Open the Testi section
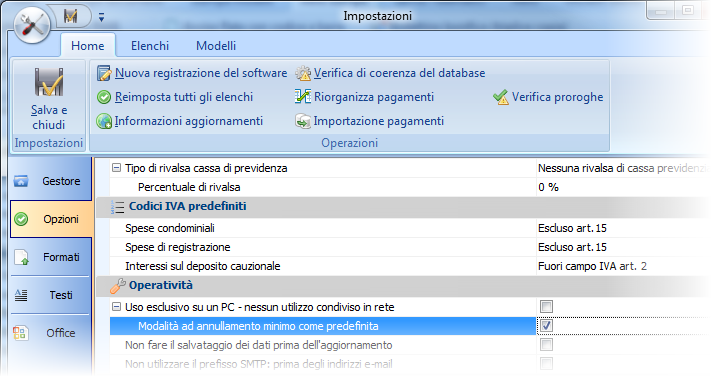This screenshot has width=711, height=377. pyautogui.click(x=50, y=295)
